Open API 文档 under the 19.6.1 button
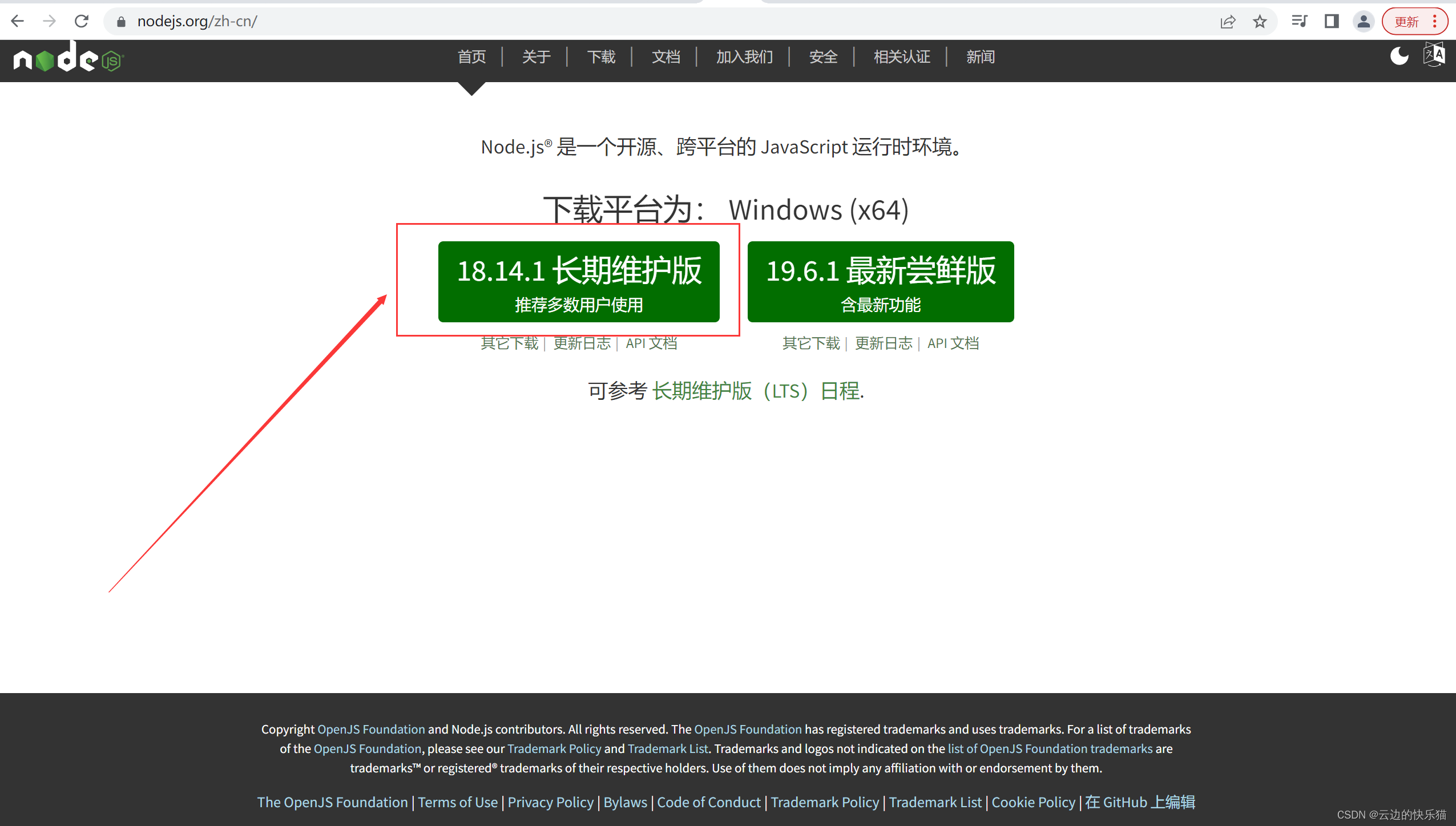The width and height of the screenshot is (1456, 826). (953, 343)
